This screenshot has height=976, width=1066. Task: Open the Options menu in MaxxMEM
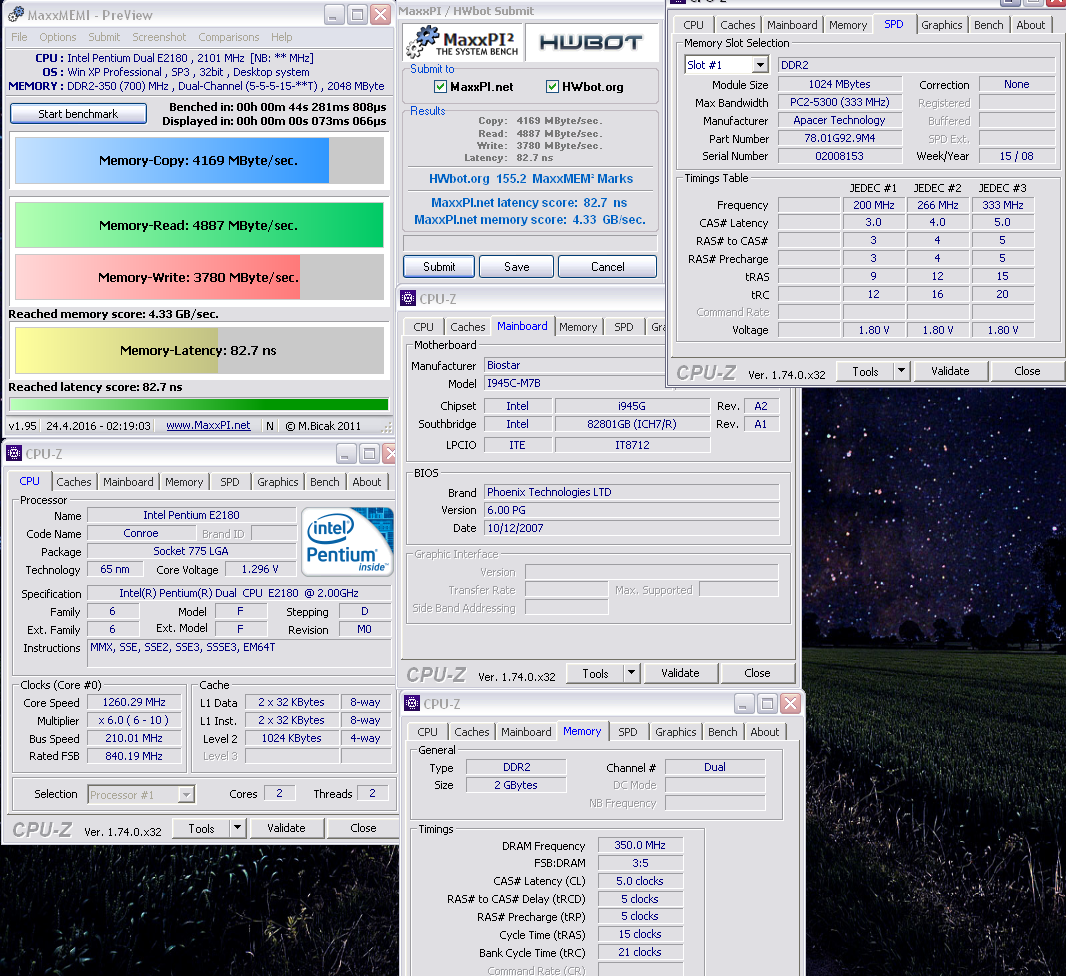click(58, 37)
